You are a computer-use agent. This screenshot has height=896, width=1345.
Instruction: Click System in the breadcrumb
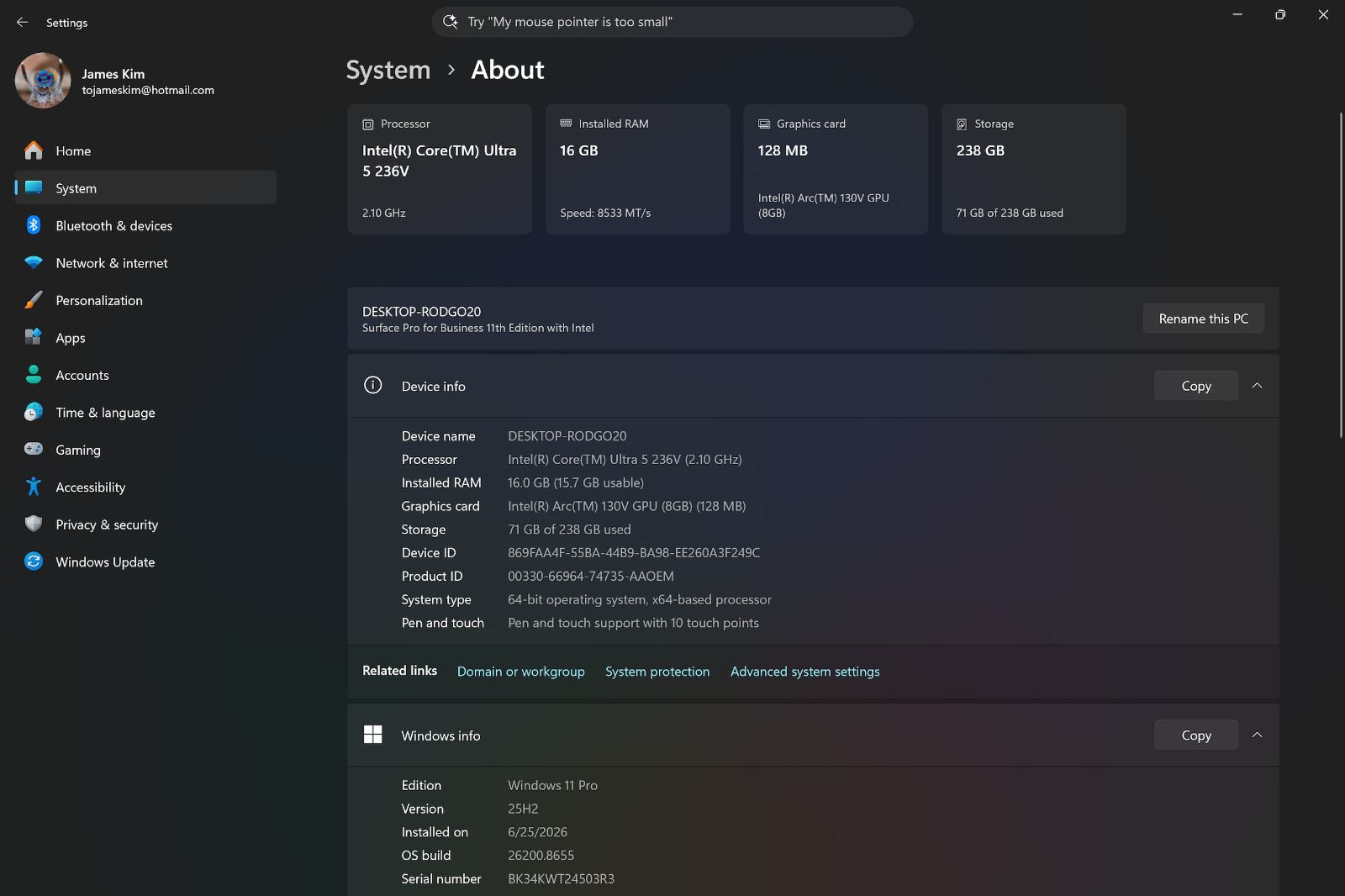point(388,70)
